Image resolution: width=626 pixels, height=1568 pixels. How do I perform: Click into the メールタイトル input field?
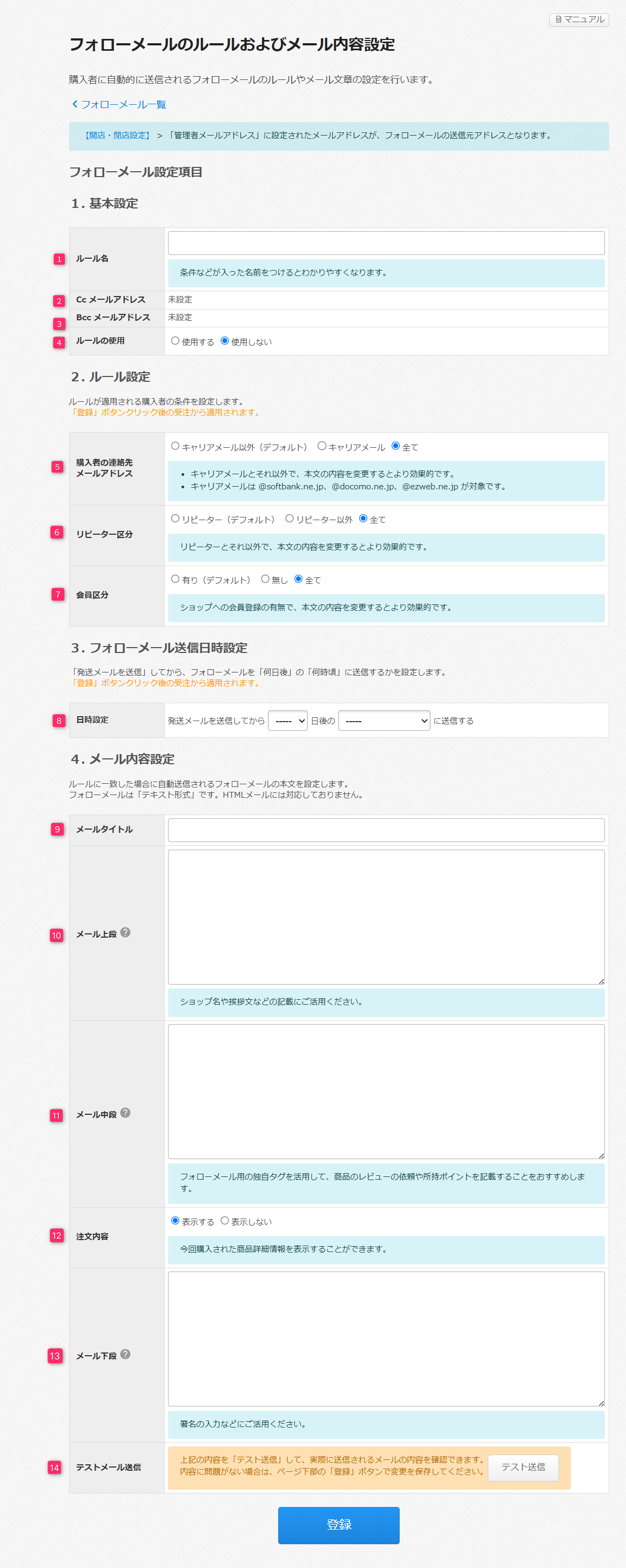[386, 830]
